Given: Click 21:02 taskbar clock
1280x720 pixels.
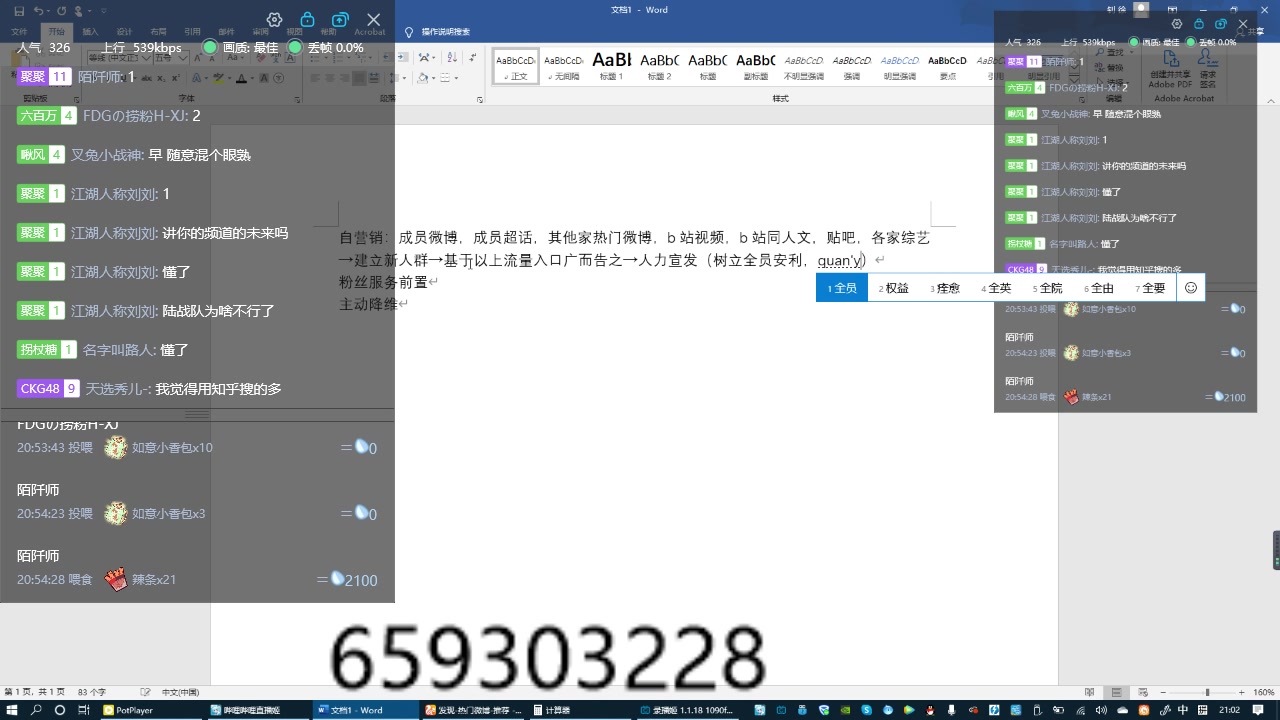Looking at the screenshot, I should (x=1229, y=710).
